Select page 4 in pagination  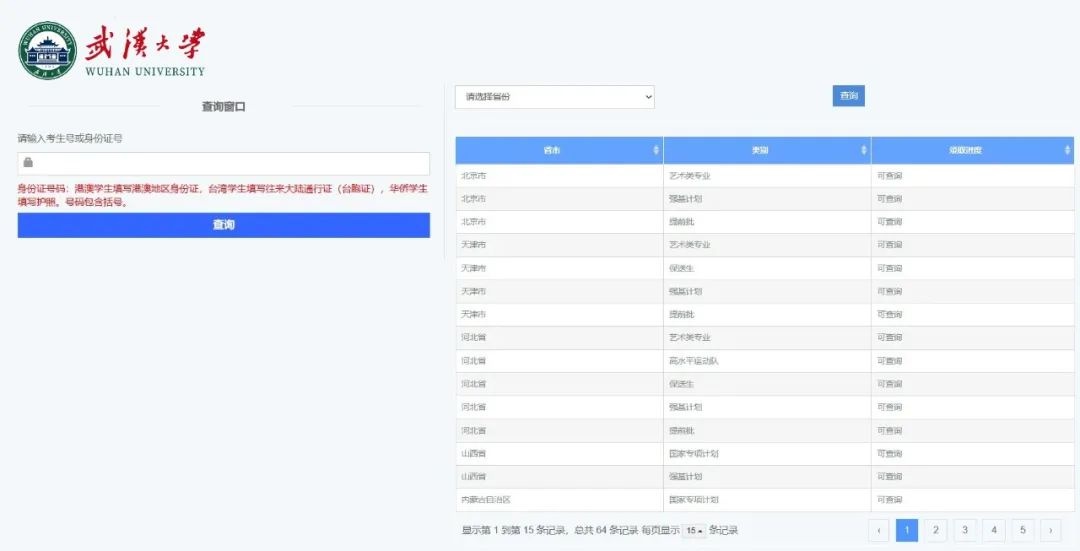point(994,530)
